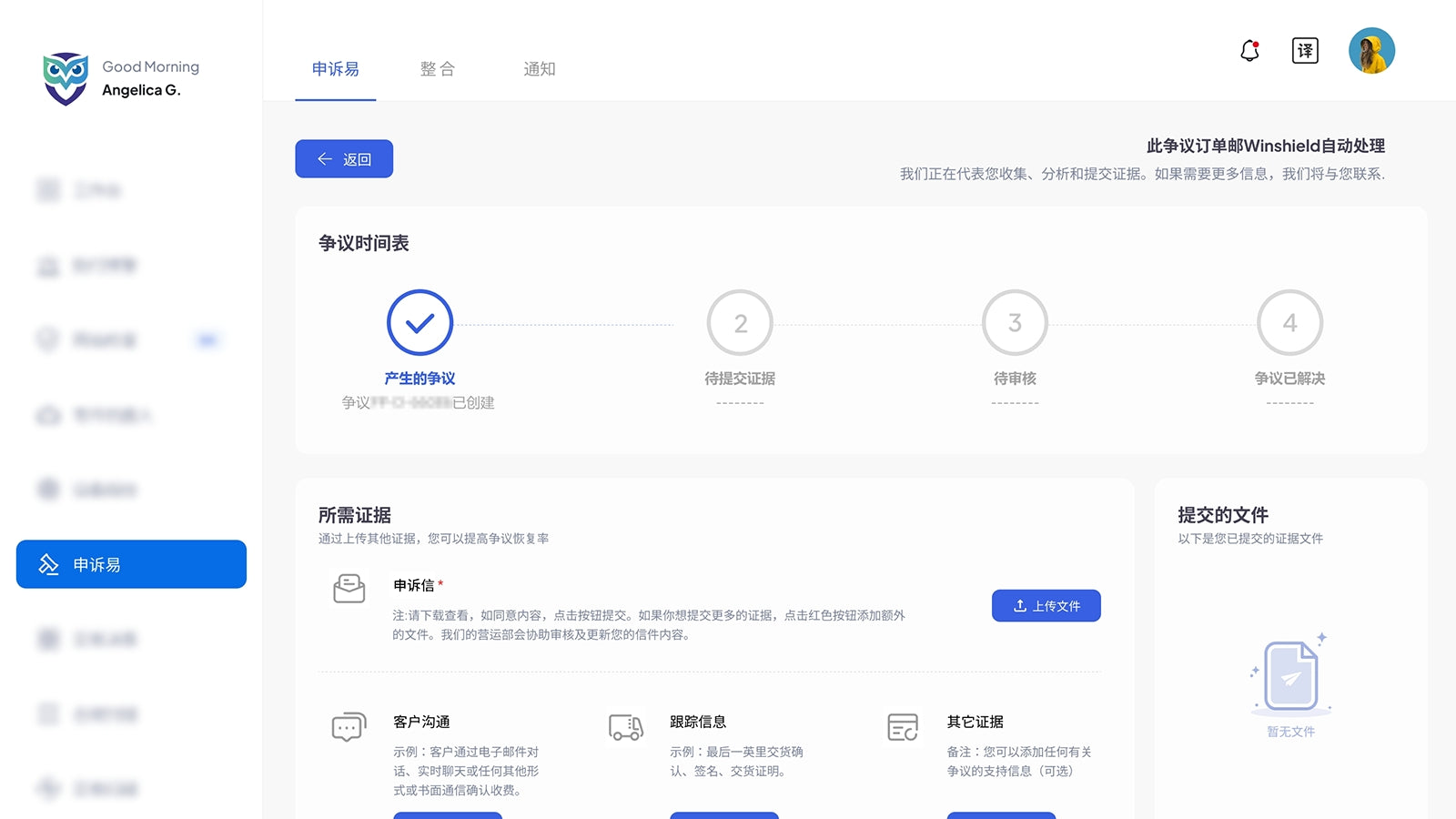Click the 客户沟通 title
The image size is (1456, 819).
(x=421, y=722)
